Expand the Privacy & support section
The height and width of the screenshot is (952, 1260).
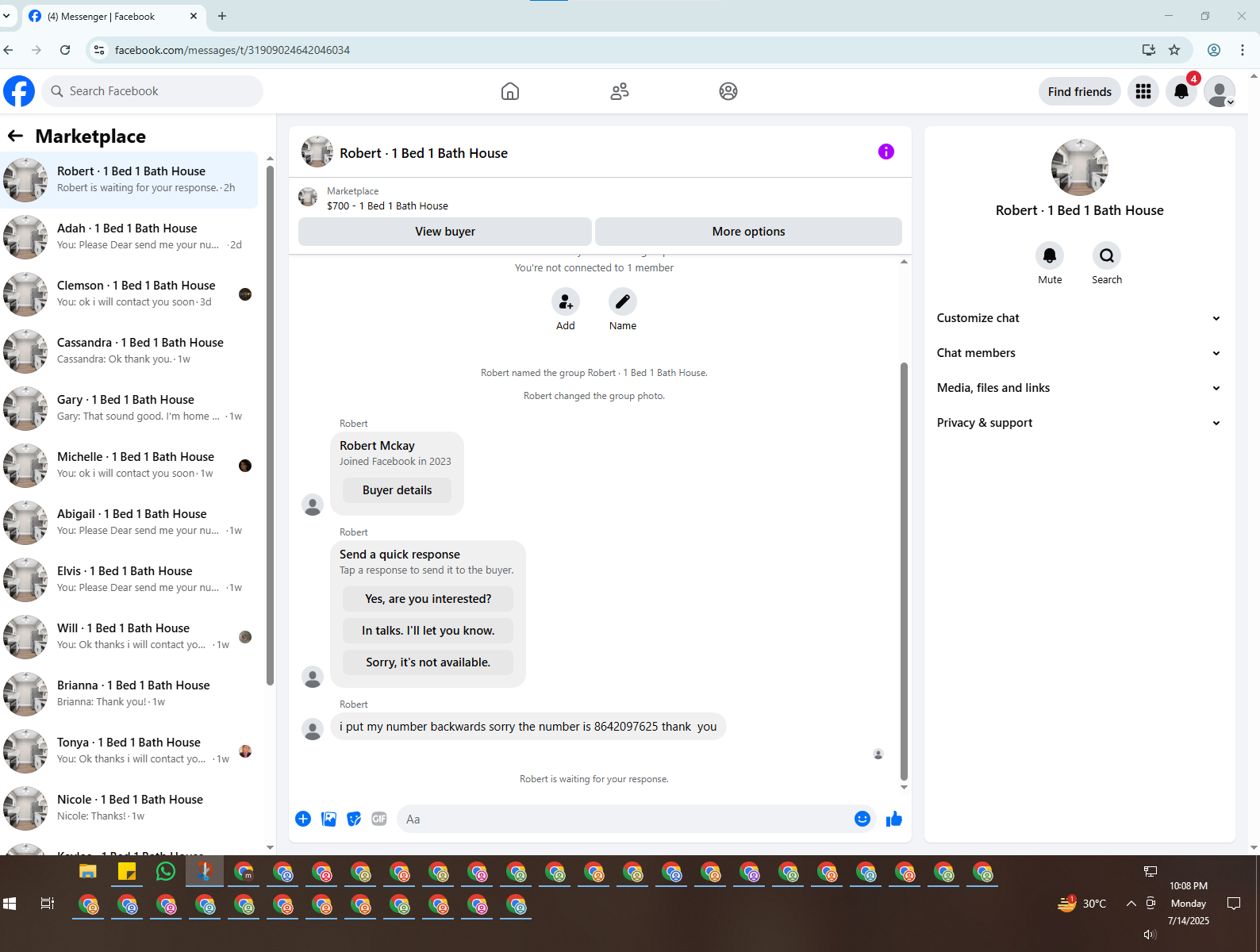point(1079,423)
